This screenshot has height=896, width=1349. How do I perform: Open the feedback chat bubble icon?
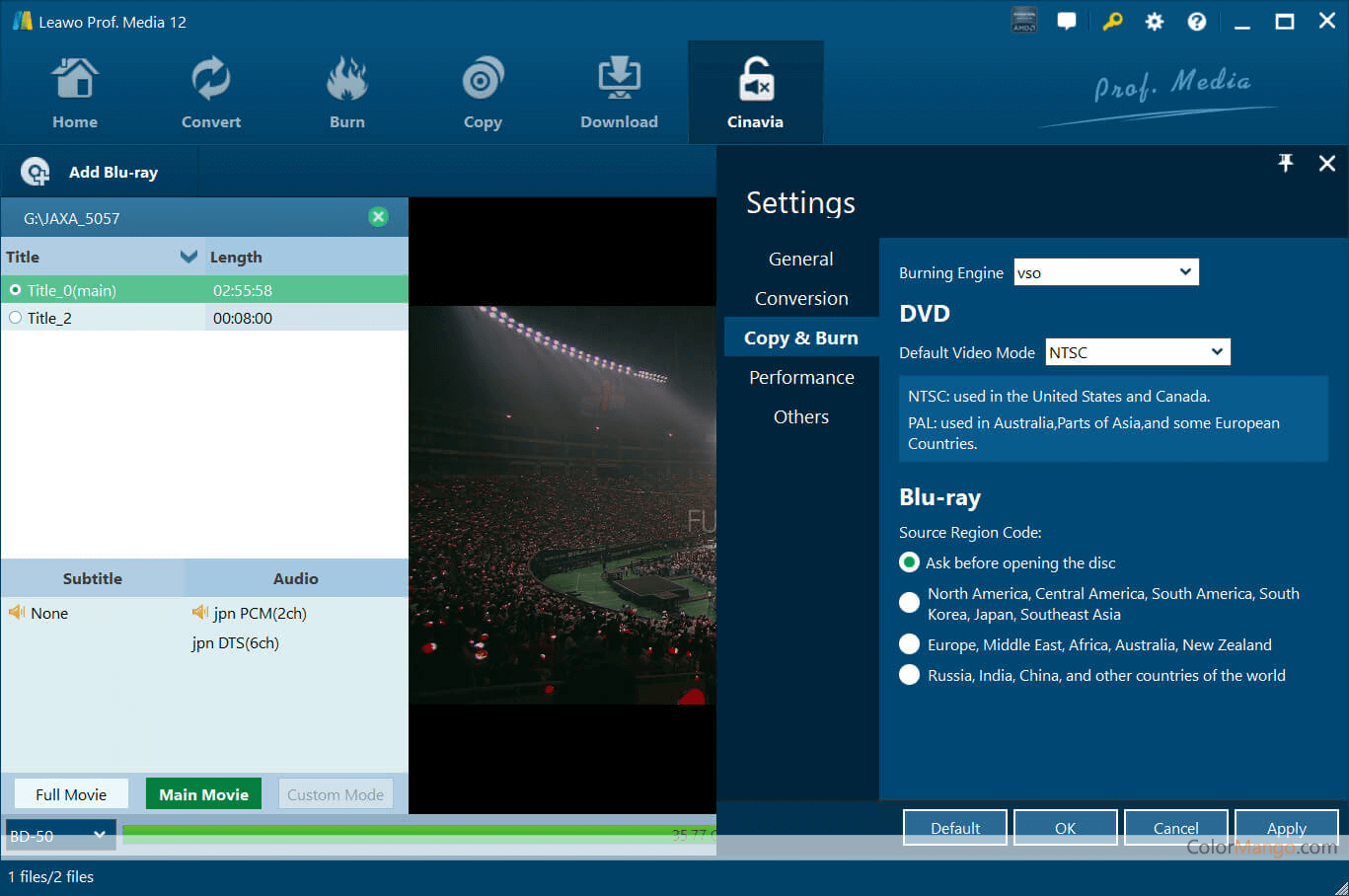point(1067,22)
